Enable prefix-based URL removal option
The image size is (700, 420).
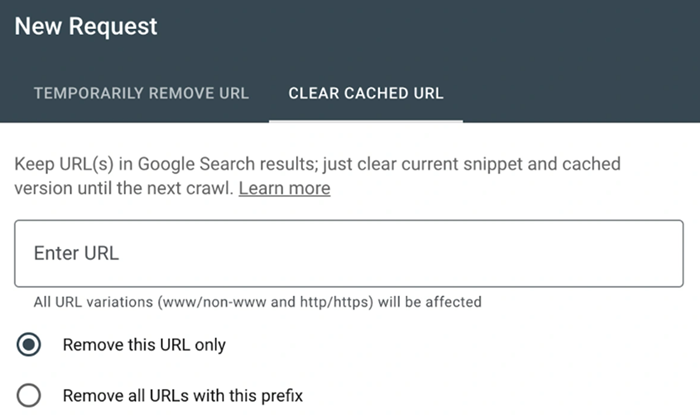[x=29, y=395]
